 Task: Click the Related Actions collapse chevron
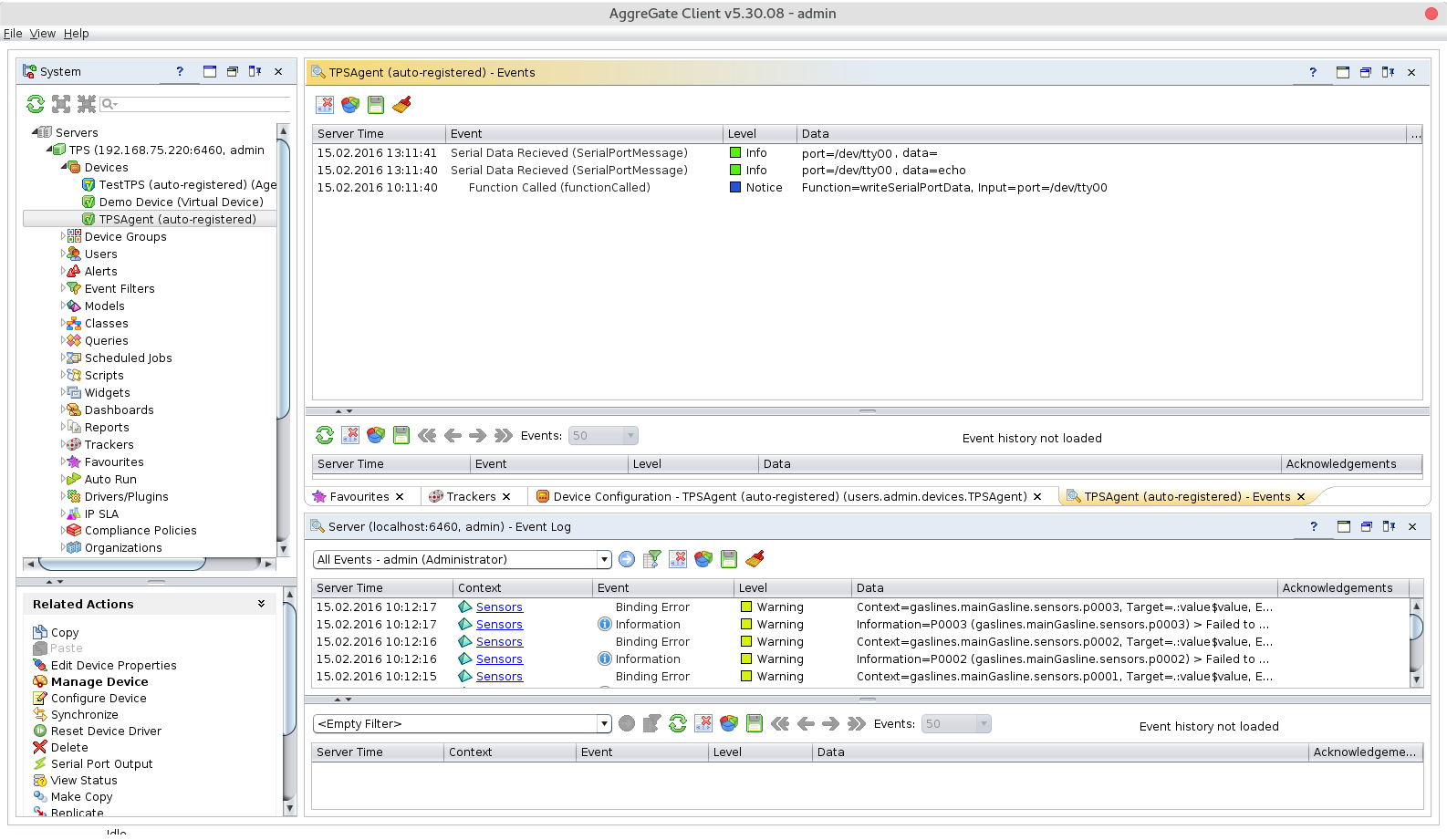coord(261,604)
